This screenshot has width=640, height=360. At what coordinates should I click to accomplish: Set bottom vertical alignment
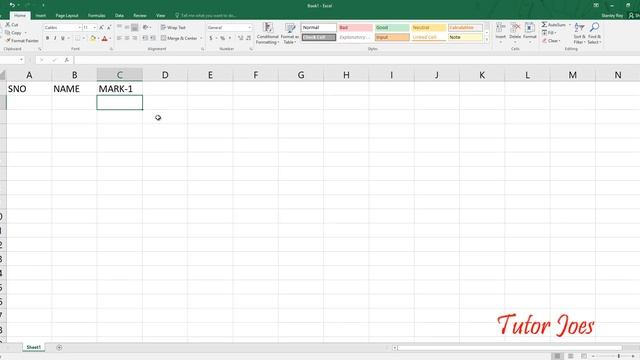pos(134,27)
